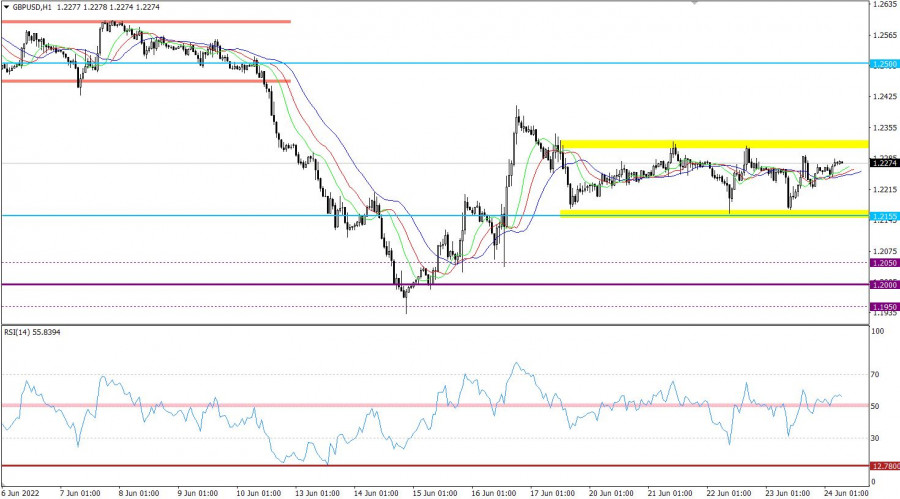The height and width of the screenshot is (499, 900).
Task: Click the red 12.7806 RSI level label
Action: 884,466
